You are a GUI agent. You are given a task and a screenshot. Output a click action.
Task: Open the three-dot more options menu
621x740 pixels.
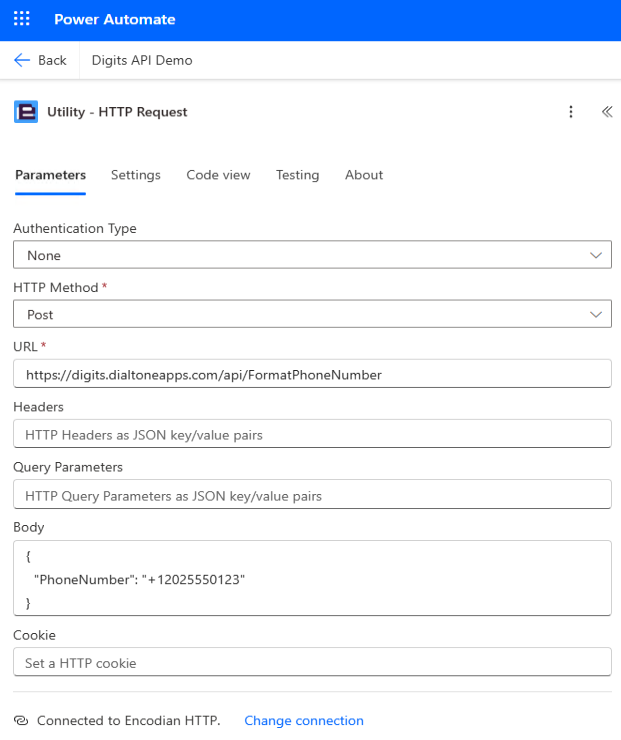coord(571,112)
